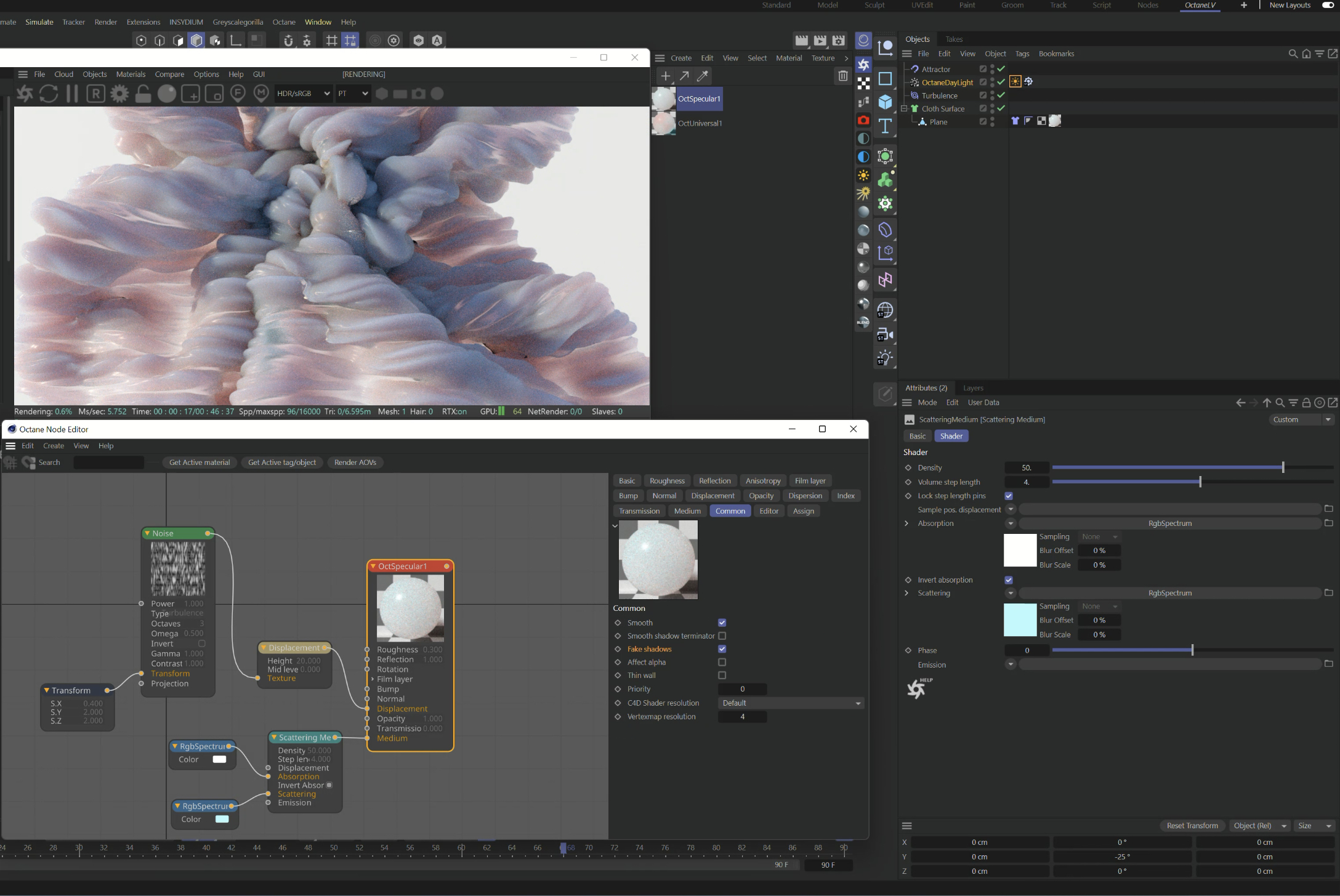Click the camera lock icon in Live Viewer

143,94
